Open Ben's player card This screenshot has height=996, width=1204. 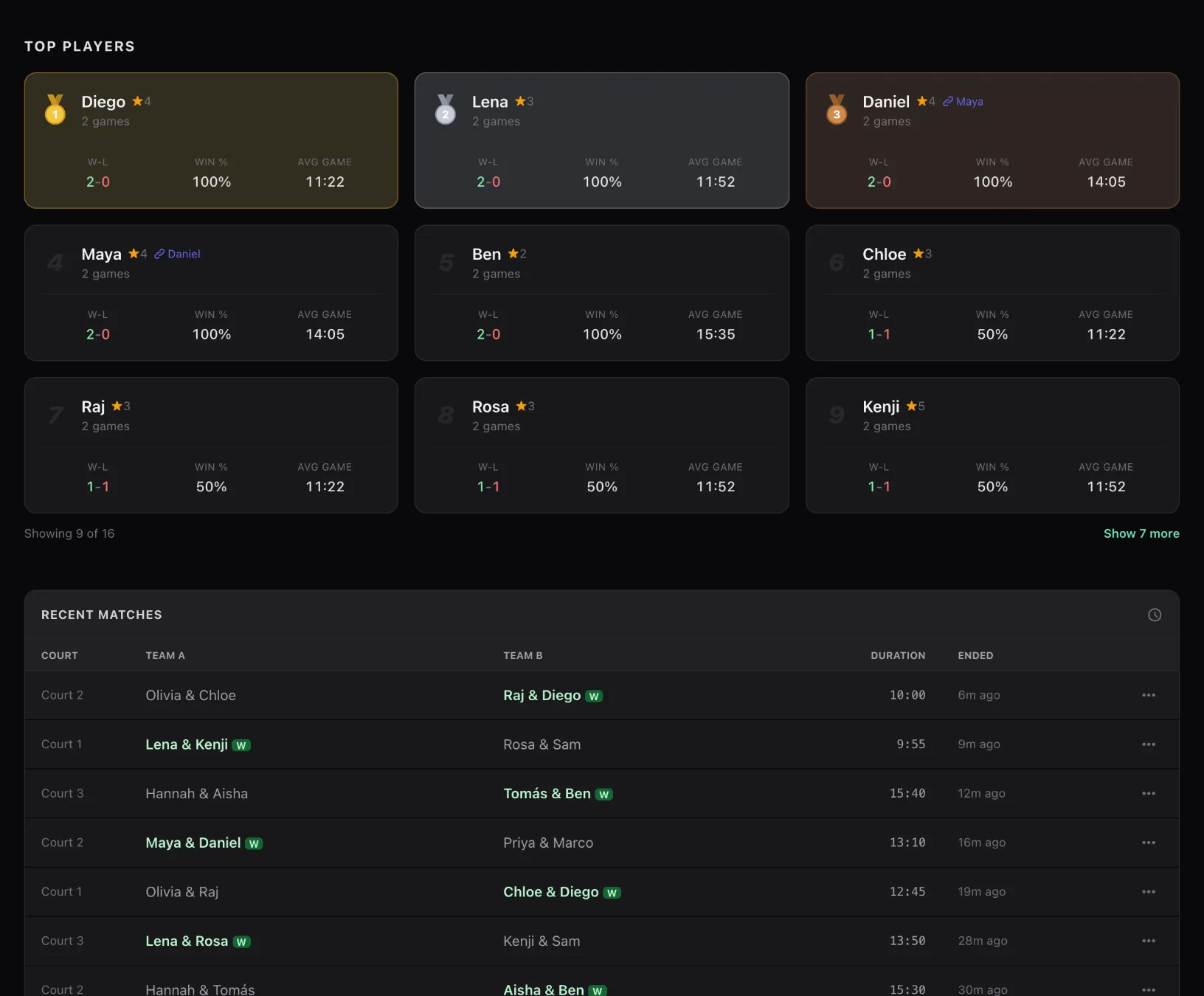coord(602,293)
